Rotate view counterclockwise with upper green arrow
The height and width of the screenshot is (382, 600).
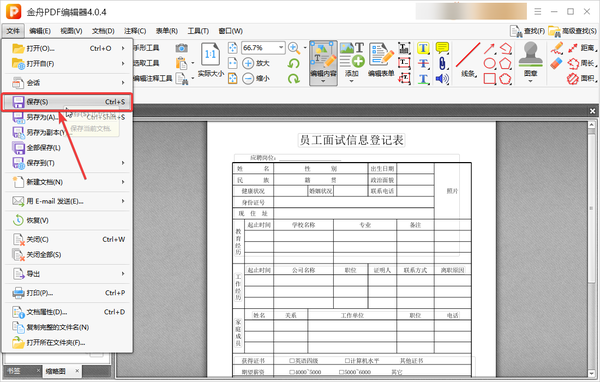click(x=293, y=63)
